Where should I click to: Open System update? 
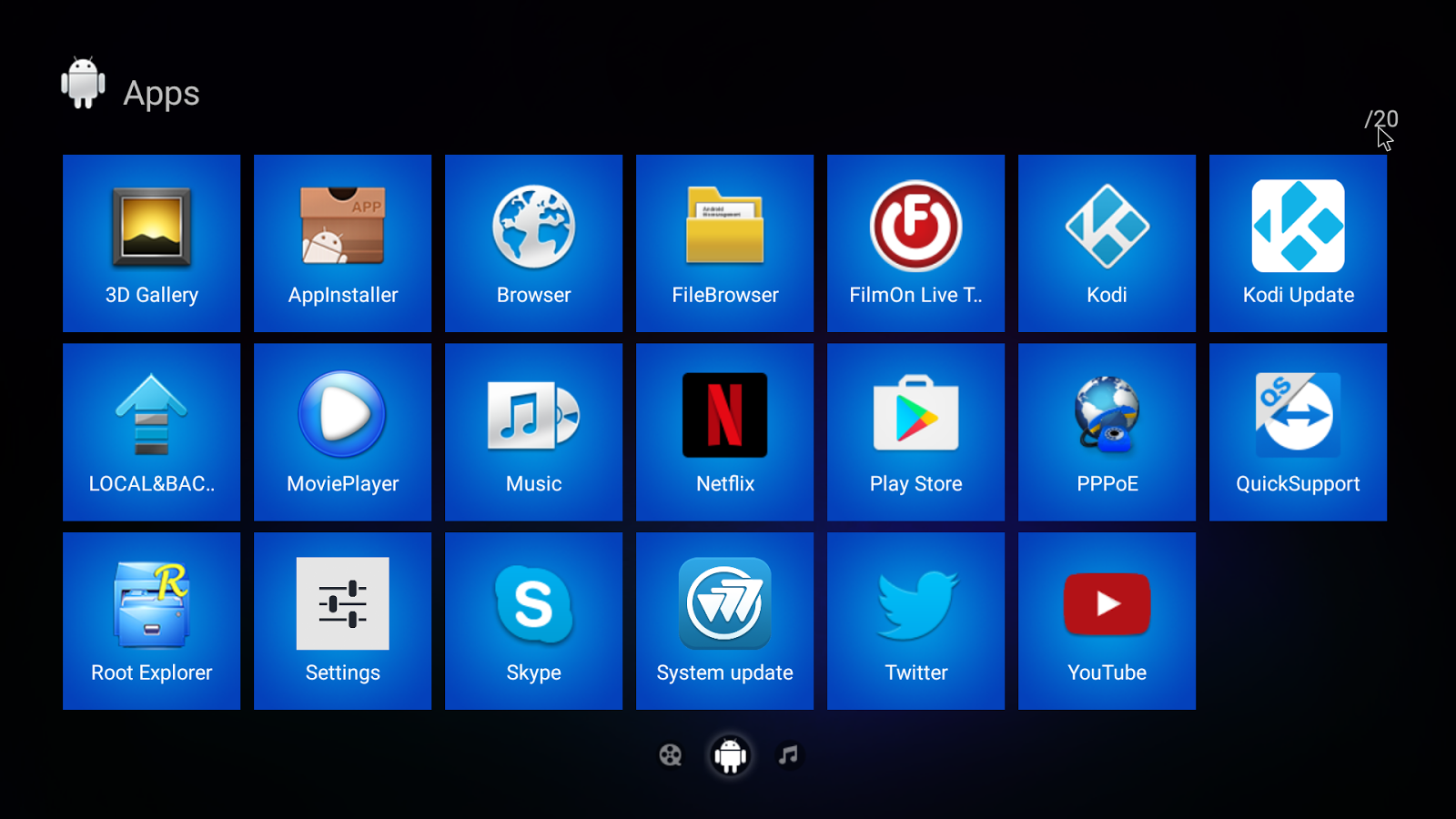tap(724, 621)
